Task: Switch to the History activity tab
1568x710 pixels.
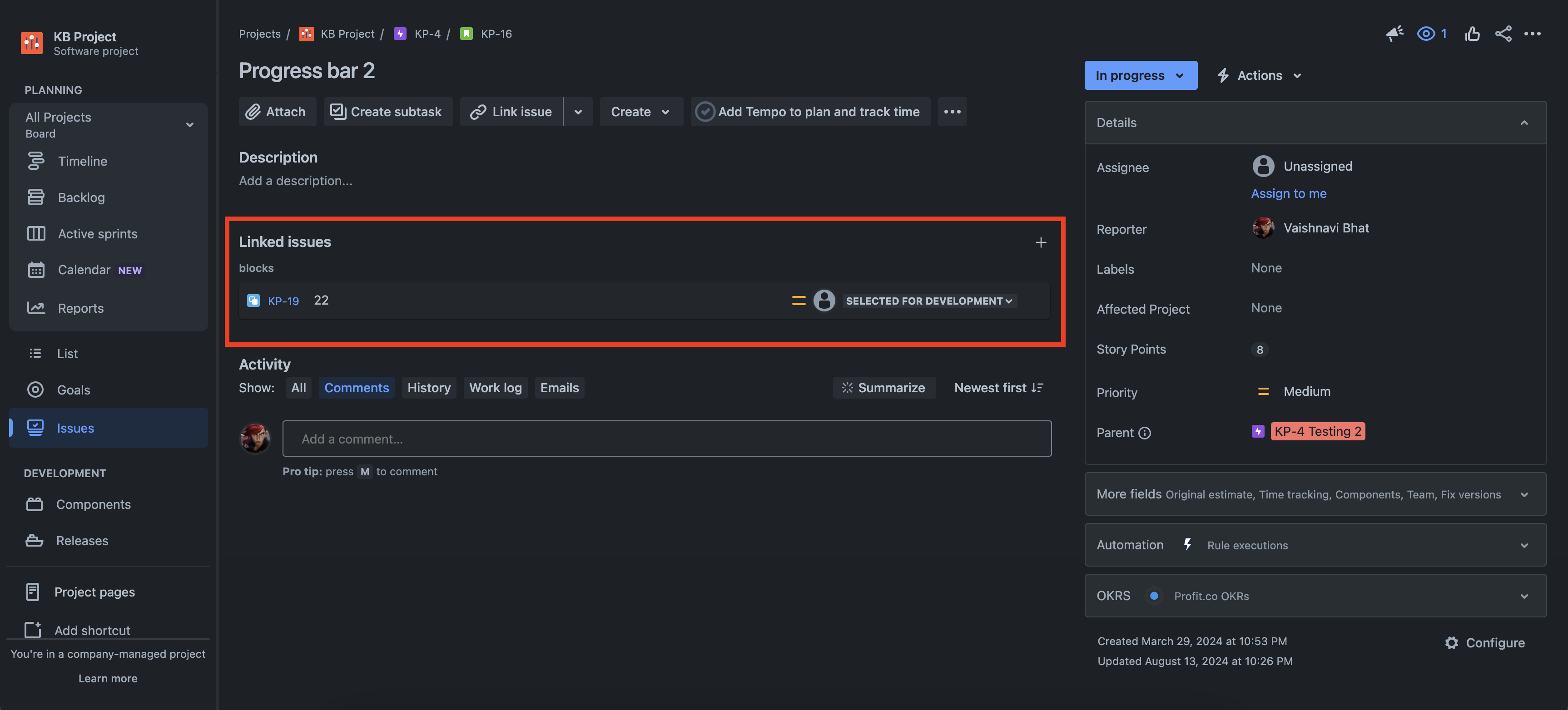Action: pos(428,388)
